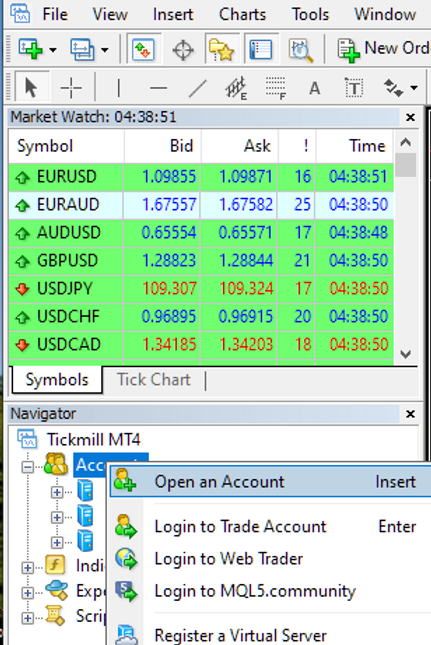
Task: Choose Login to MQL5.community
Action: pos(271,591)
